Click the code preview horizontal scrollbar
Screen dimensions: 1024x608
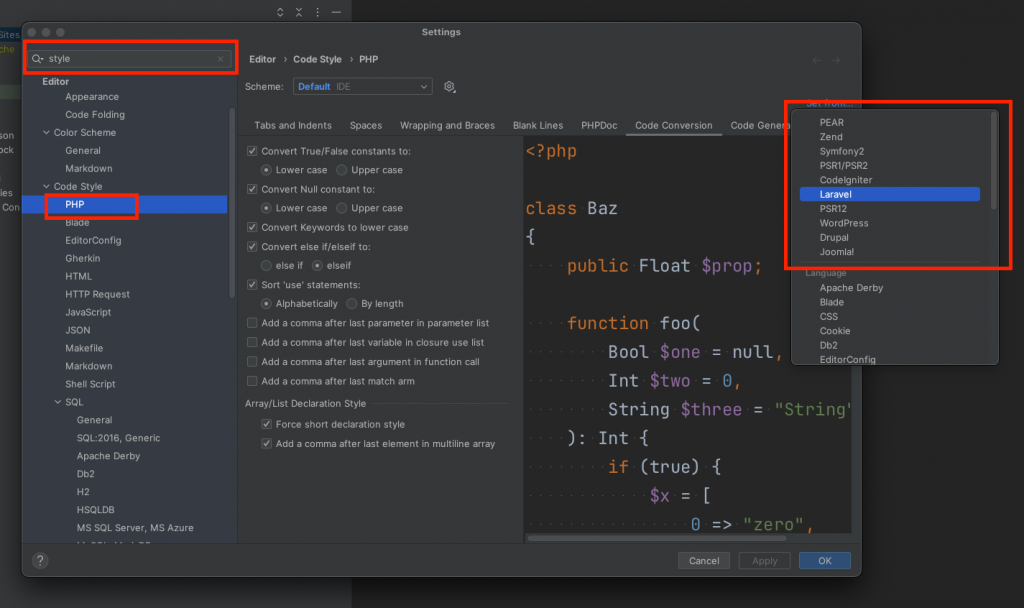tap(656, 539)
